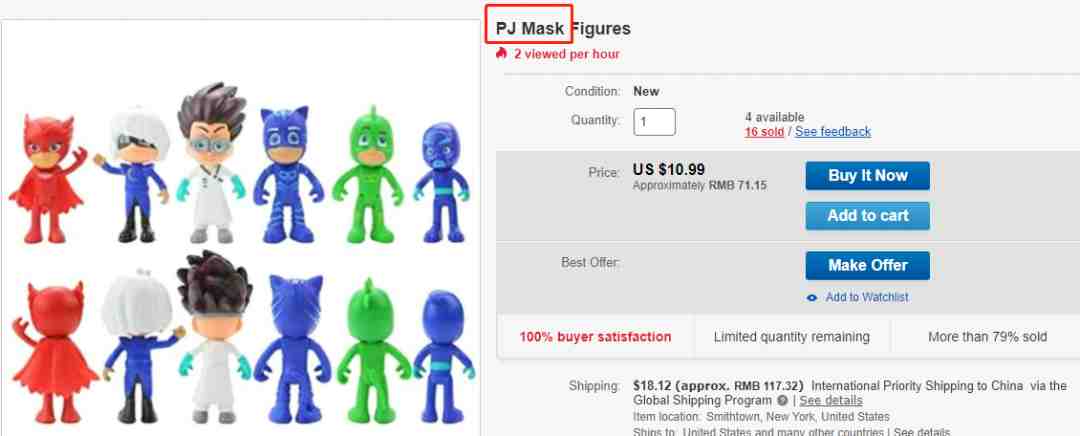Click the 100% buyer satisfaction label
Image resolution: width=1080 pixels, height=436 pixels.
click(x=595, y=337)
